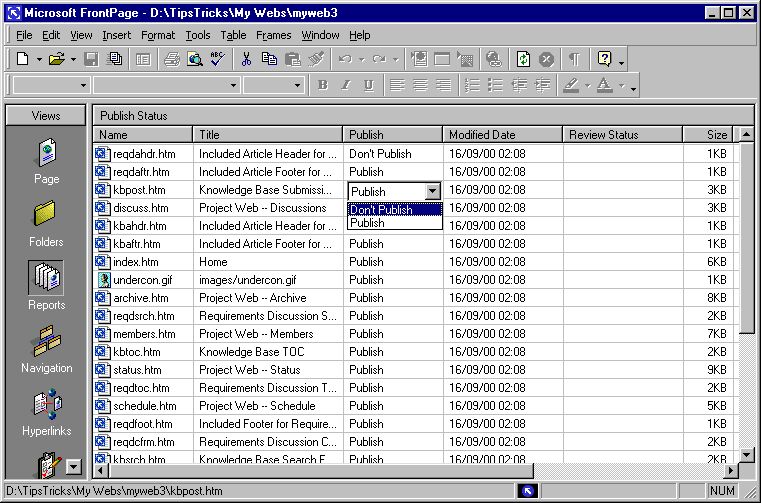Open the Format menu
The image size is (761, 503).
click(x=158, y=35)
